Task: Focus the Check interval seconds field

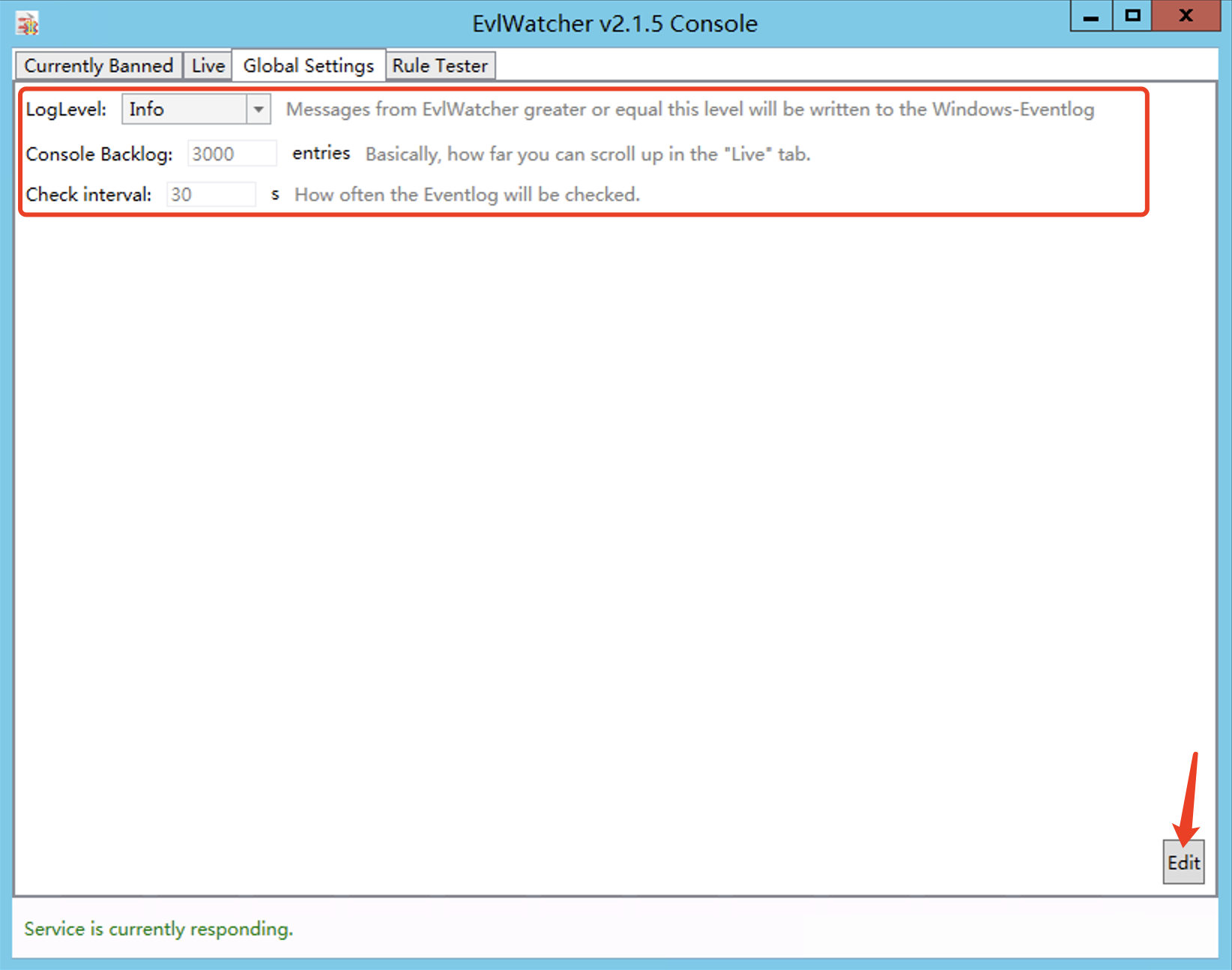Action: pos(211,195)
